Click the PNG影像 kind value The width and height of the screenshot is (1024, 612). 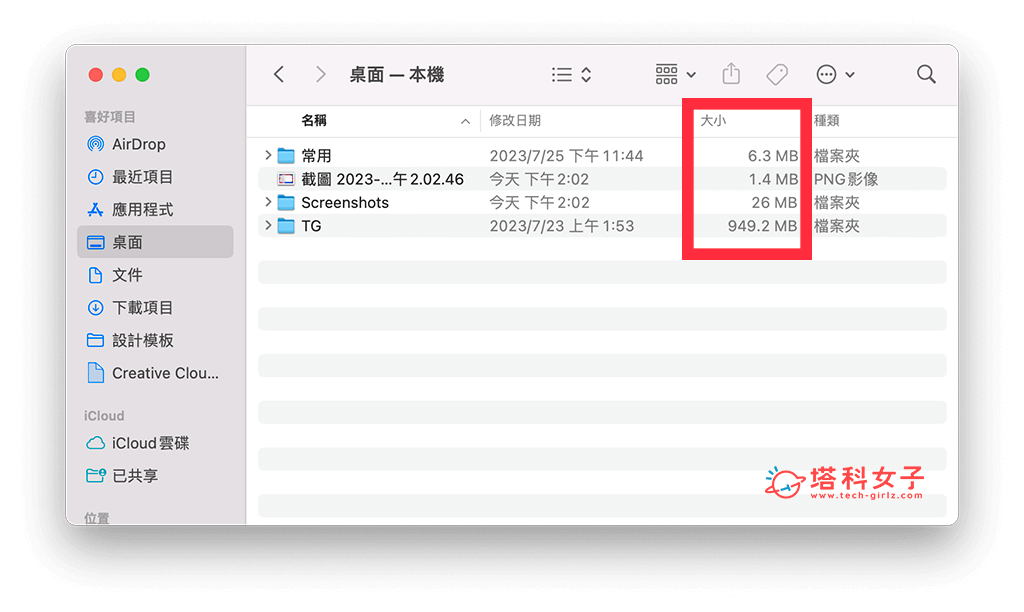pyautogui.click(x=846, y=179)
